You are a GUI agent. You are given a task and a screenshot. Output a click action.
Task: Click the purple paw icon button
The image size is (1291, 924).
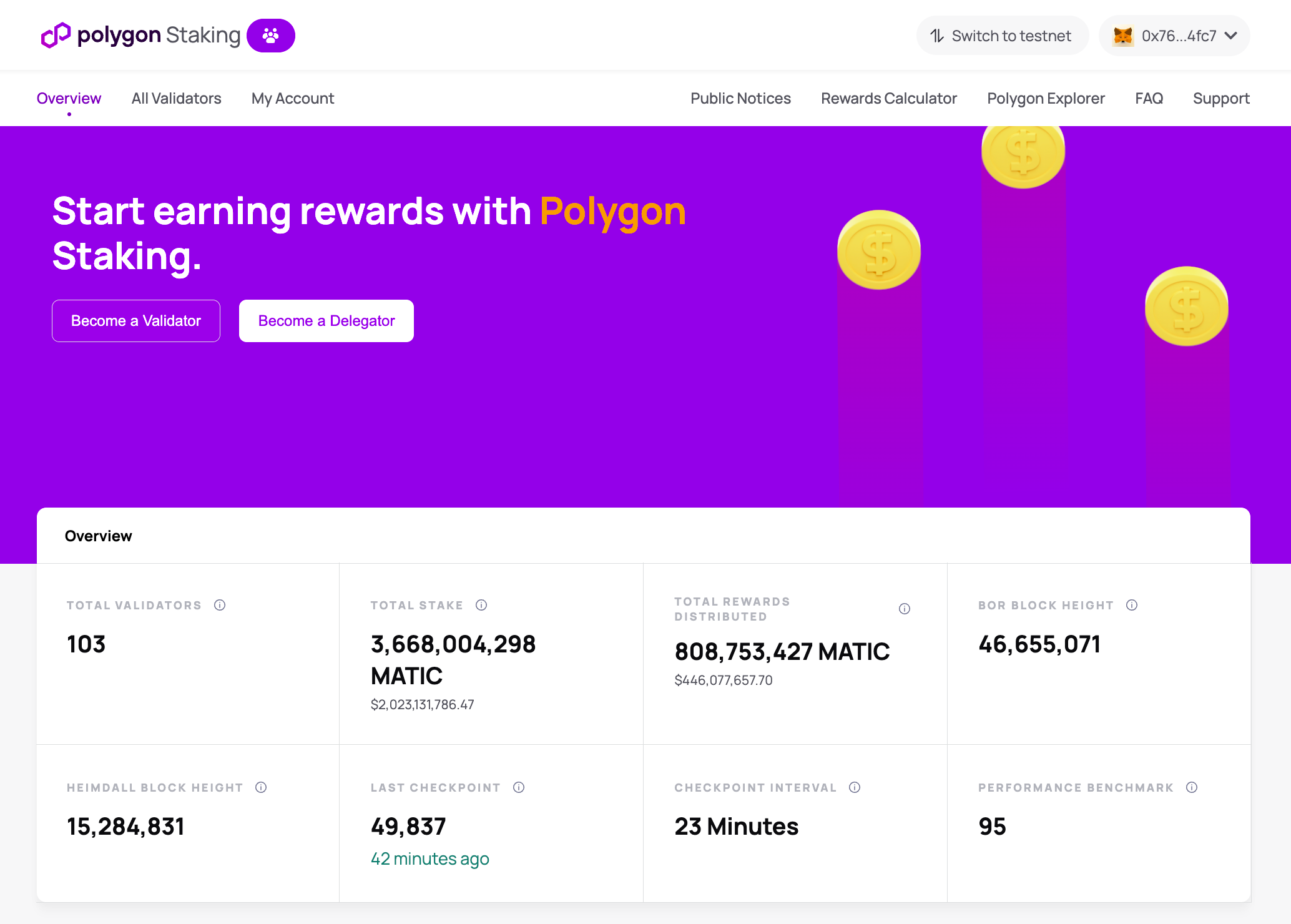tap(270, 36)
